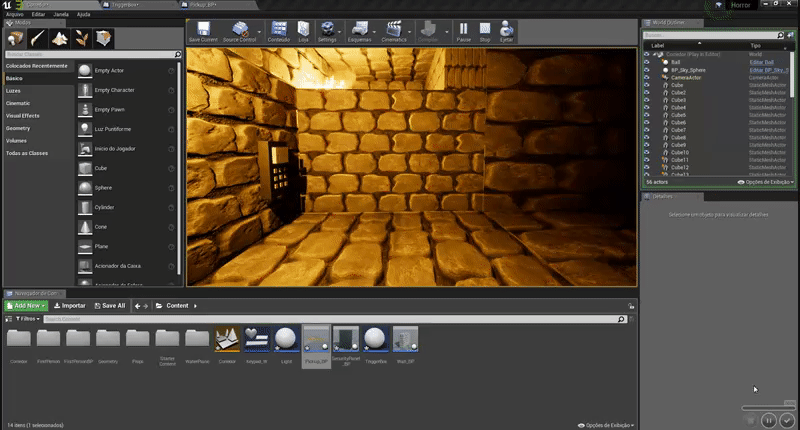Click the Save All button
Image resolution: width=800 pixels, height=430 pixels.
pos(109,305)
